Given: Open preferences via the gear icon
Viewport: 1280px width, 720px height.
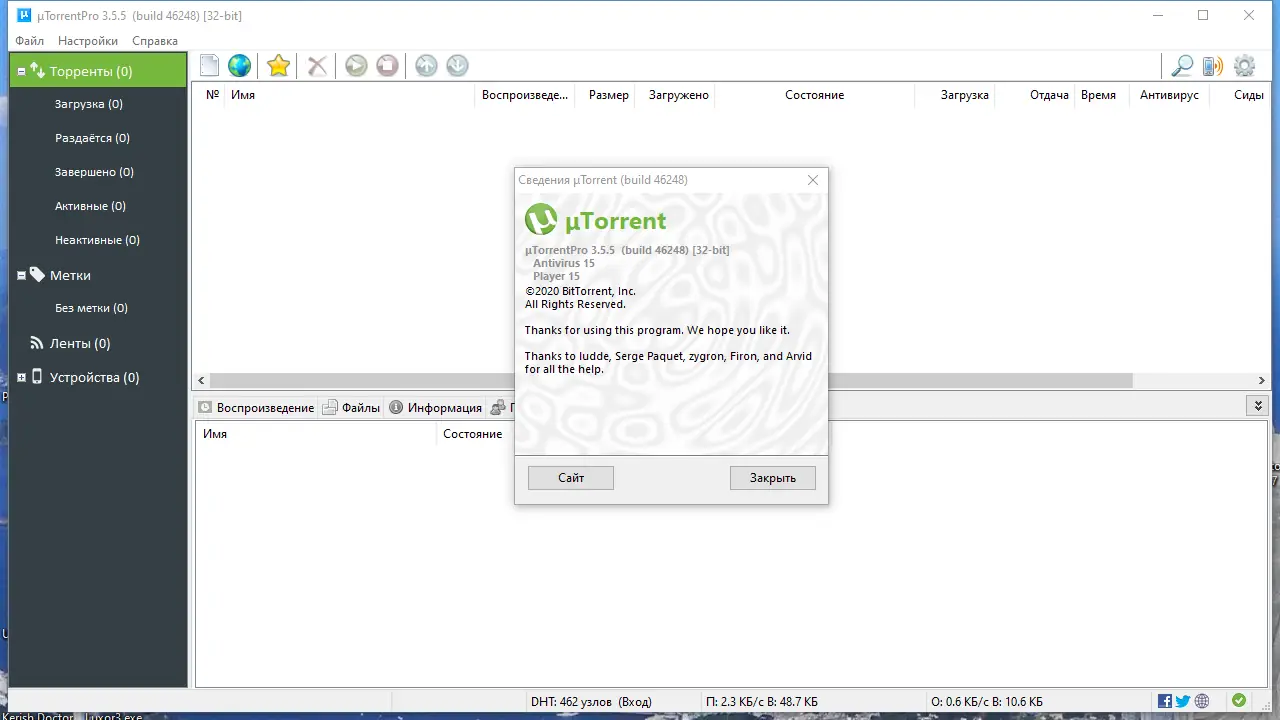Looking at the screenshot, I should tap(1244, 65).
